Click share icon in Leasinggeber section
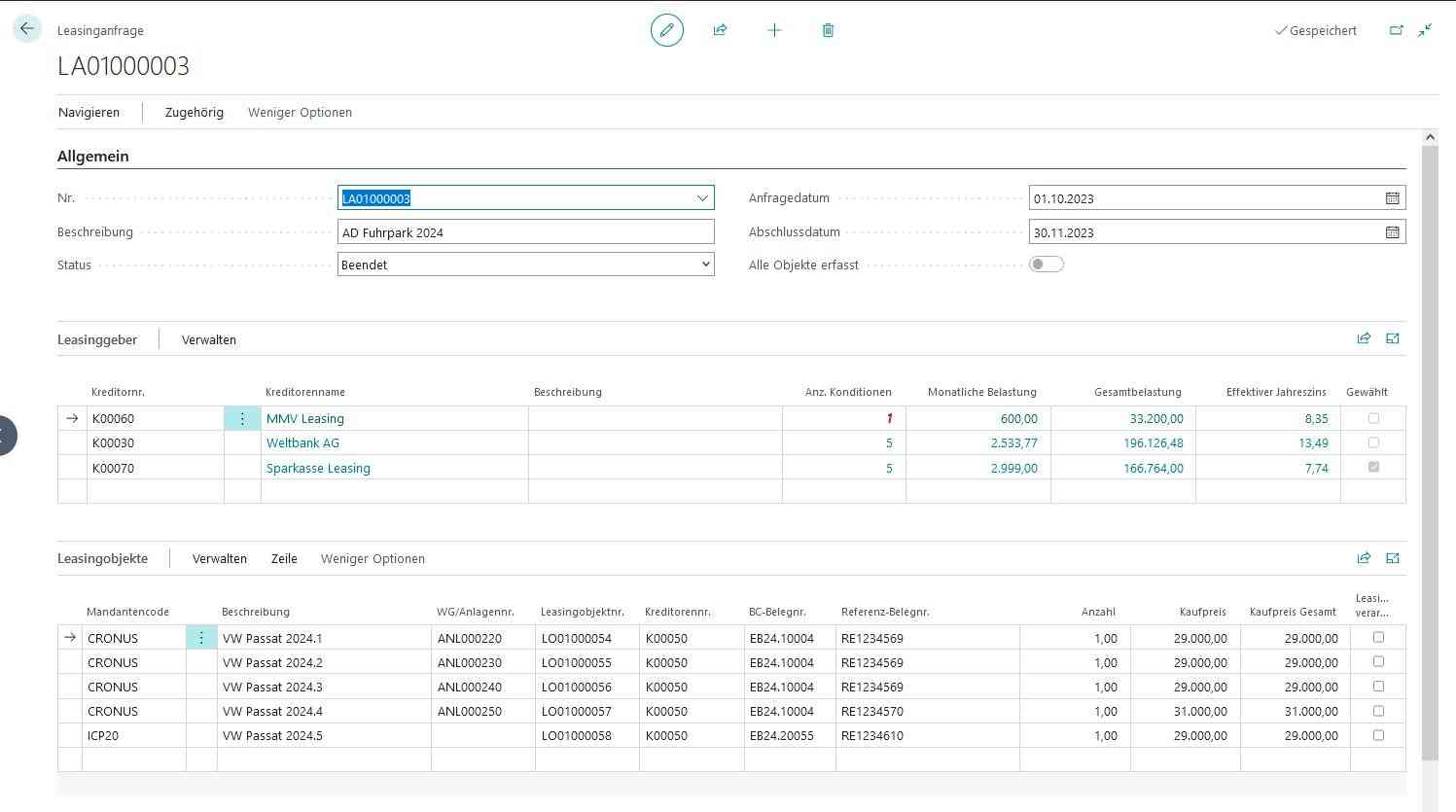This screenshot has height=812, width=1456. pyautogui.click(x=1364, y=338)
